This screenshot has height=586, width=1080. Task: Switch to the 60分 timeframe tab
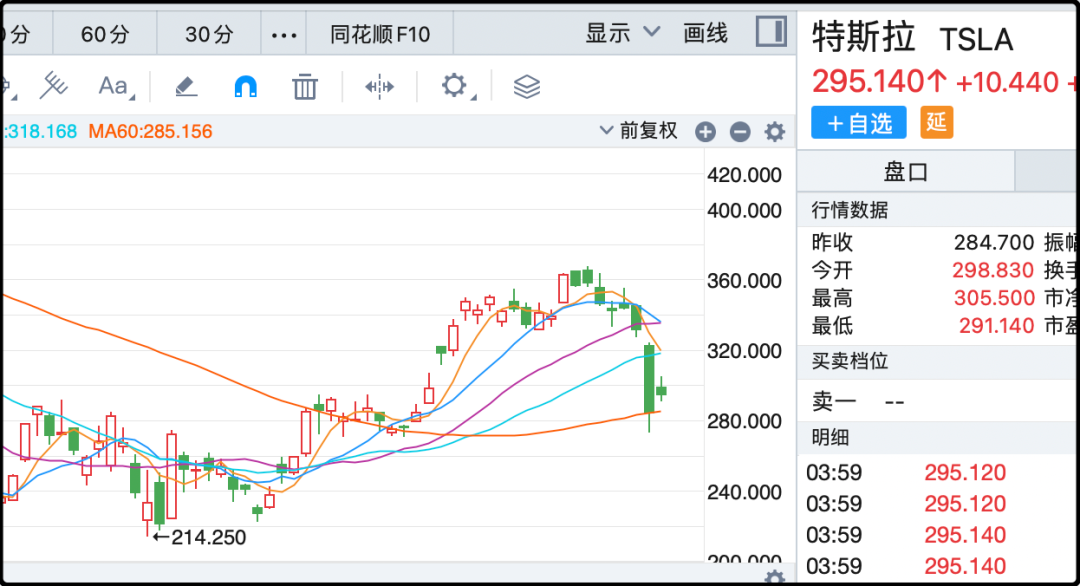105,34
